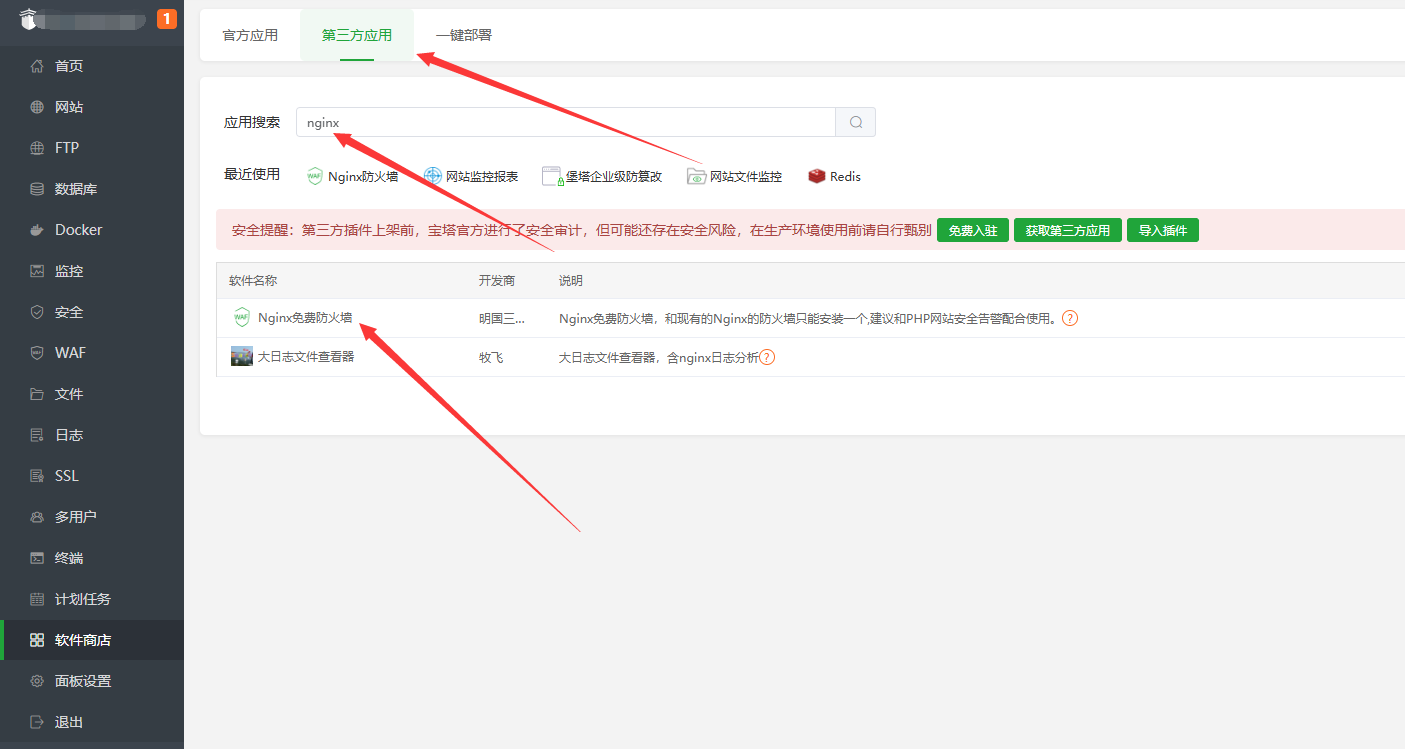
Task: Click the 大日志文件查看器，含nginx日志分析 description text
Action: (x=659, y=357)
